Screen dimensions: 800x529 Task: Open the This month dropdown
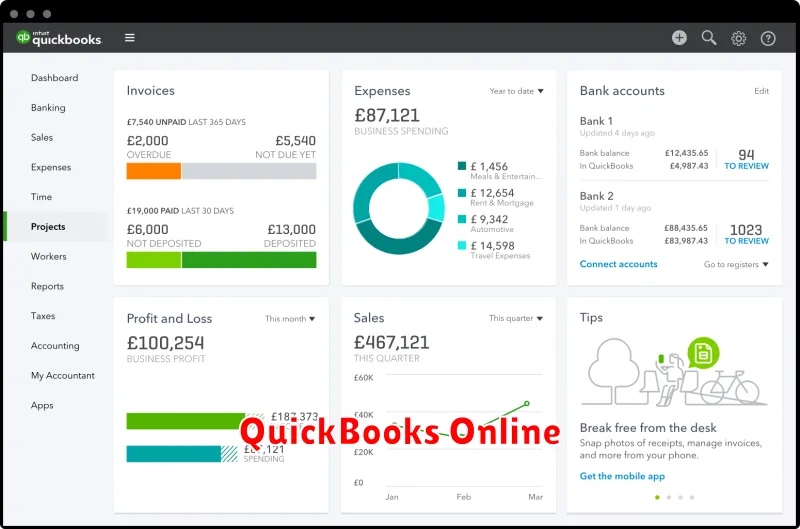[x=290, y=319]
